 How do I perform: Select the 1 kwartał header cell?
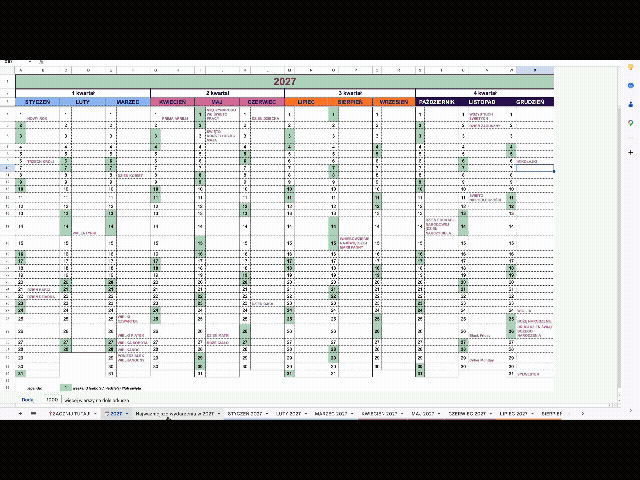(x=83, y=93)
